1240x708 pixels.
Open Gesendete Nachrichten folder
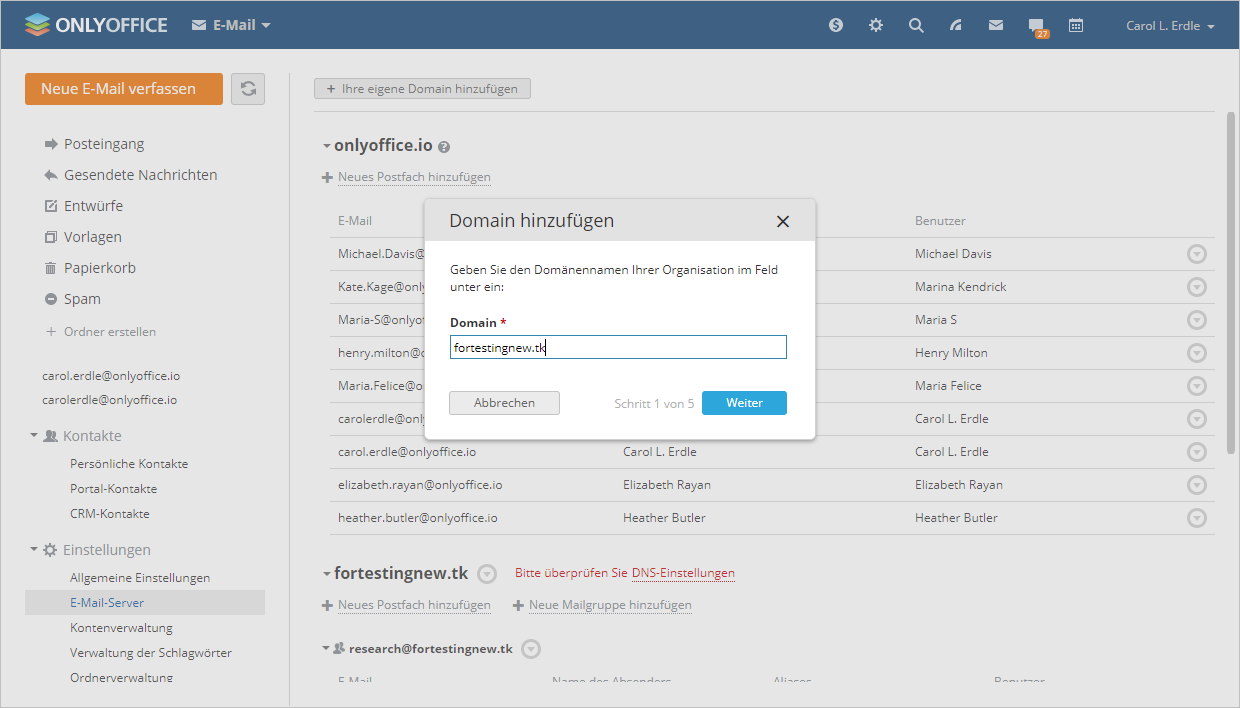pos(140,175)
